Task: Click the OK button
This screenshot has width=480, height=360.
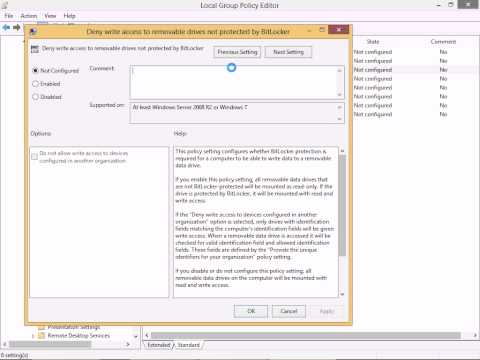Action: tap(251, 311)
